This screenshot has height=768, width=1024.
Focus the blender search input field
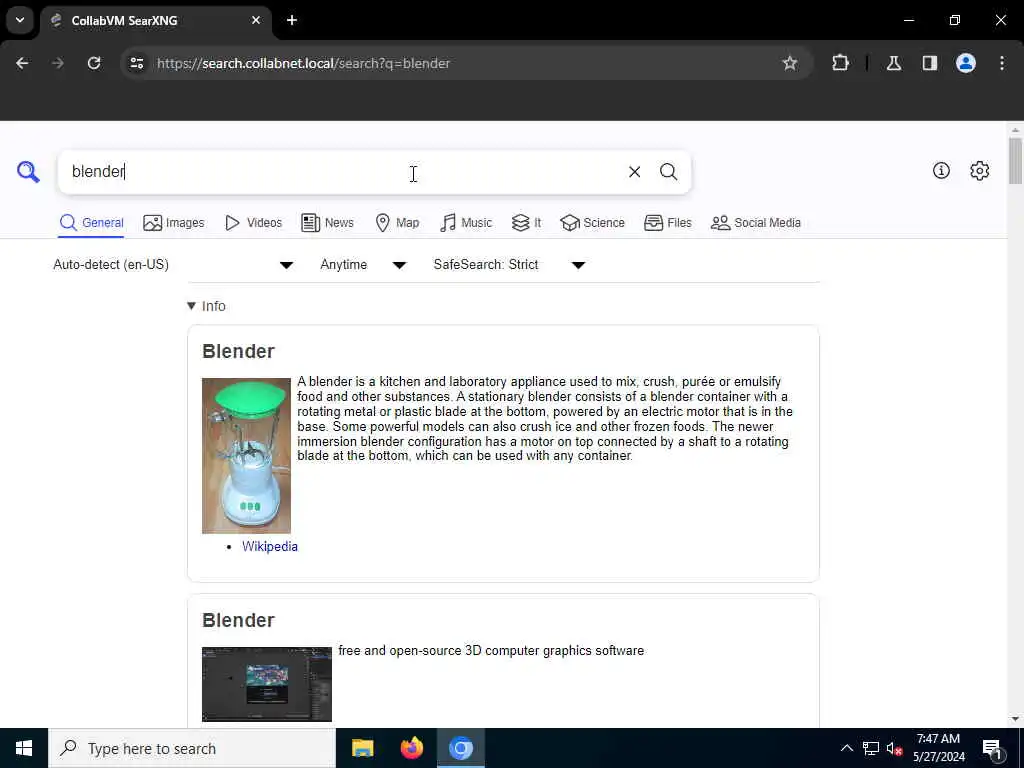(340, 172)
